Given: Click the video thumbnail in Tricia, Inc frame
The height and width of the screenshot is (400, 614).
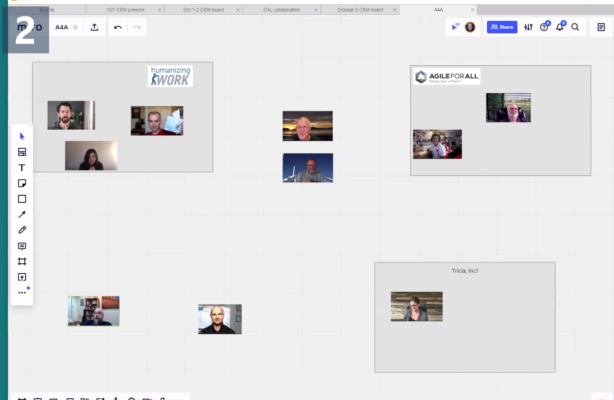Looking at the screenshot, I should [x=416, y=306].
